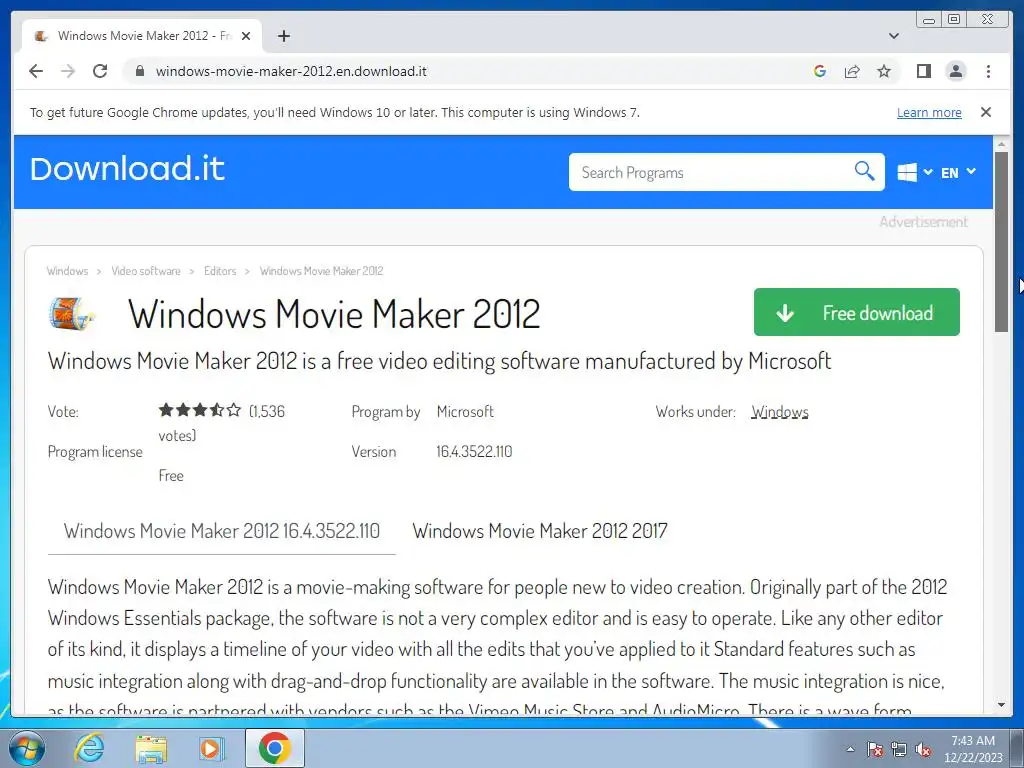
Task: Open Windows Explorer from the taskbar
Action: click(x=151, y=748)
